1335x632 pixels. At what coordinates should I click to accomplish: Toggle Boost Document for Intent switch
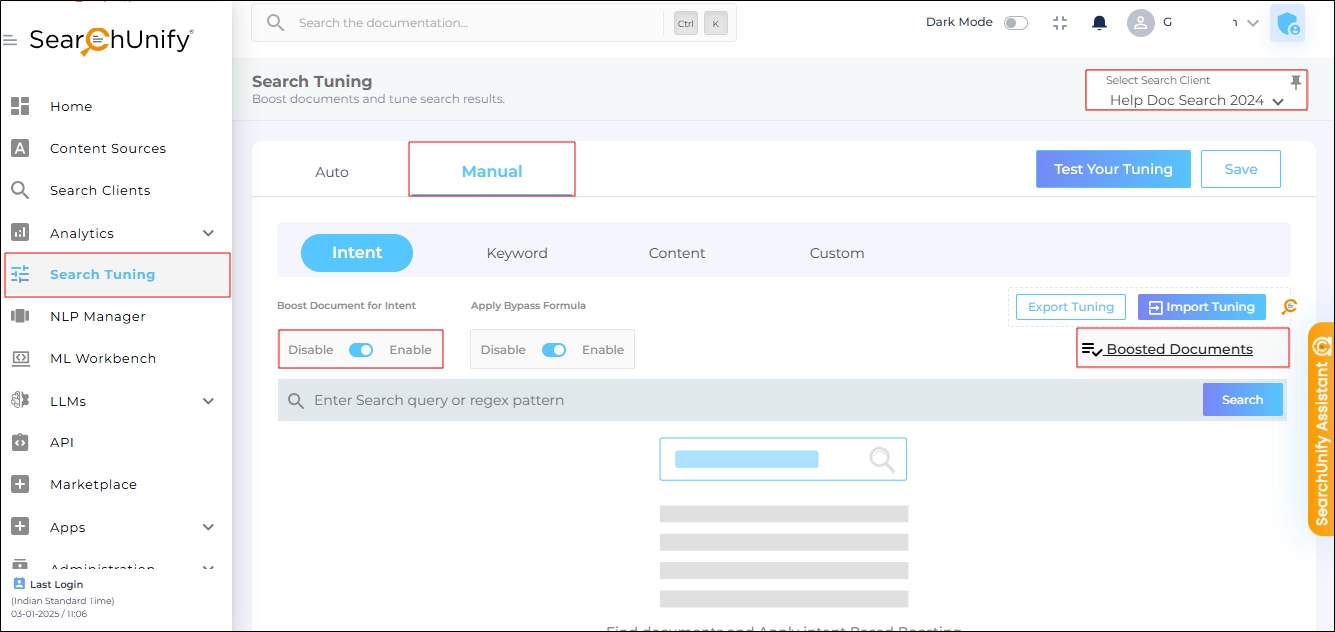[361, 350]
